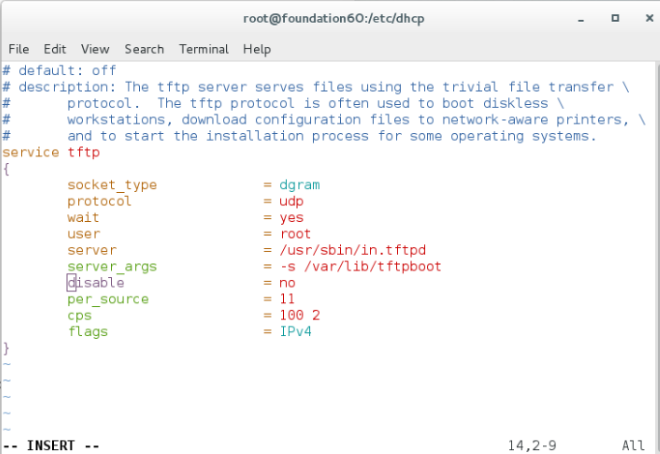
Task: Click 'workstations,' in the comment
Action: (x=120, y=120)
